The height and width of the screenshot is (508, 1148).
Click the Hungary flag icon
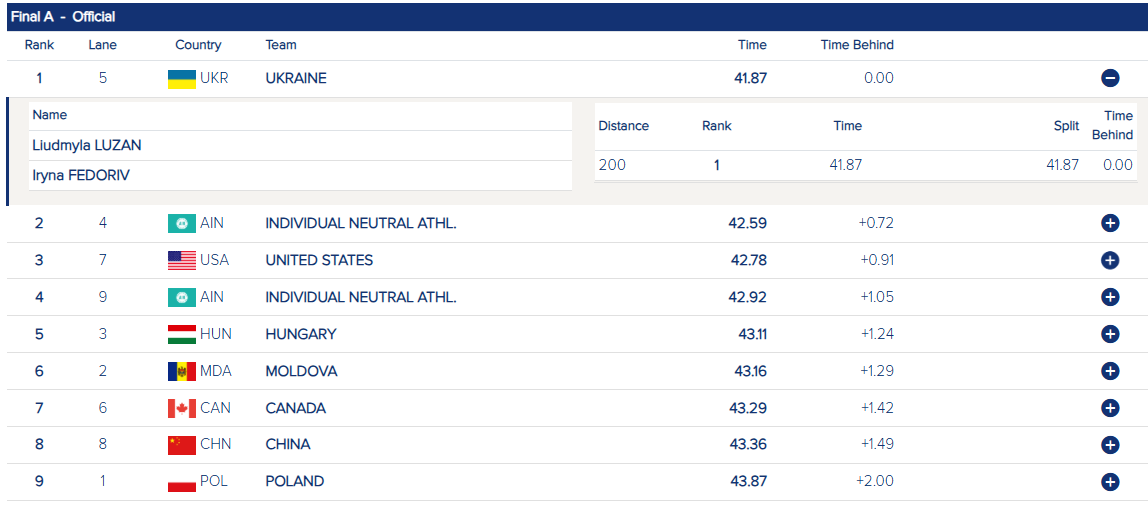(181, 335)
